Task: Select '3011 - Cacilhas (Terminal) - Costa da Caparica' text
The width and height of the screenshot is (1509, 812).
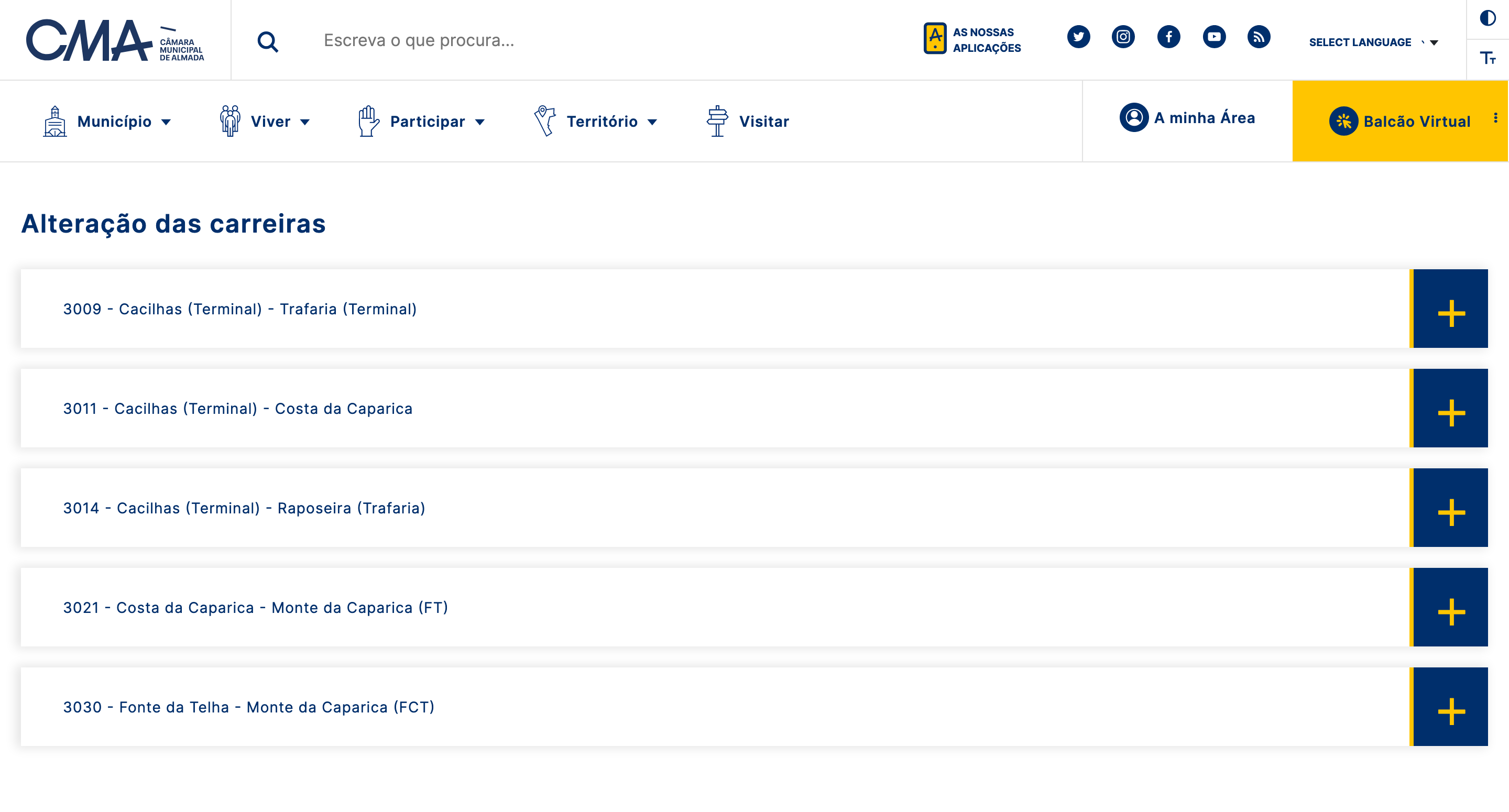Action: coord(238,408)
